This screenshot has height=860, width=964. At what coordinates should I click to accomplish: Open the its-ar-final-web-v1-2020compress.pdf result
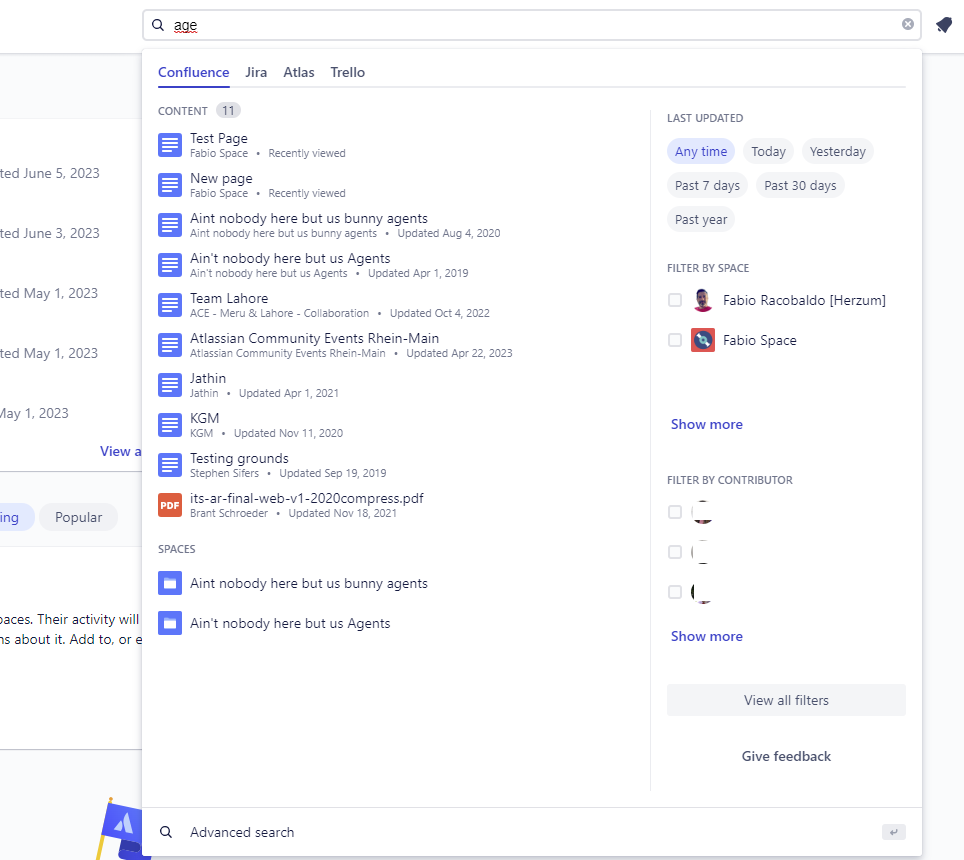pyautogui.click(x=397, y=505)
